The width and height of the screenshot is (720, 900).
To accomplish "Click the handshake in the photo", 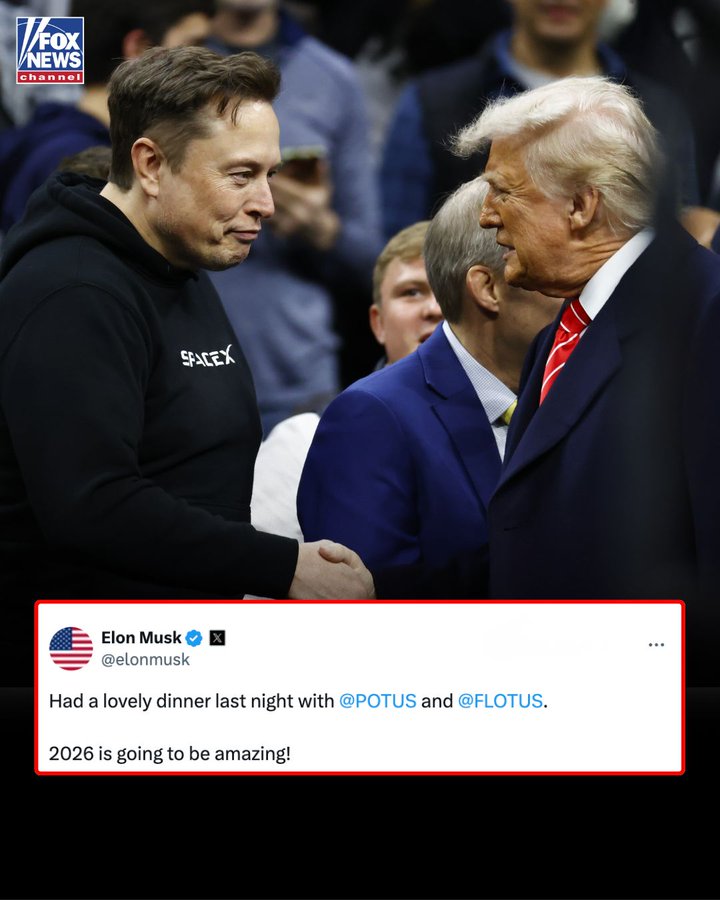I will [332, 570].
